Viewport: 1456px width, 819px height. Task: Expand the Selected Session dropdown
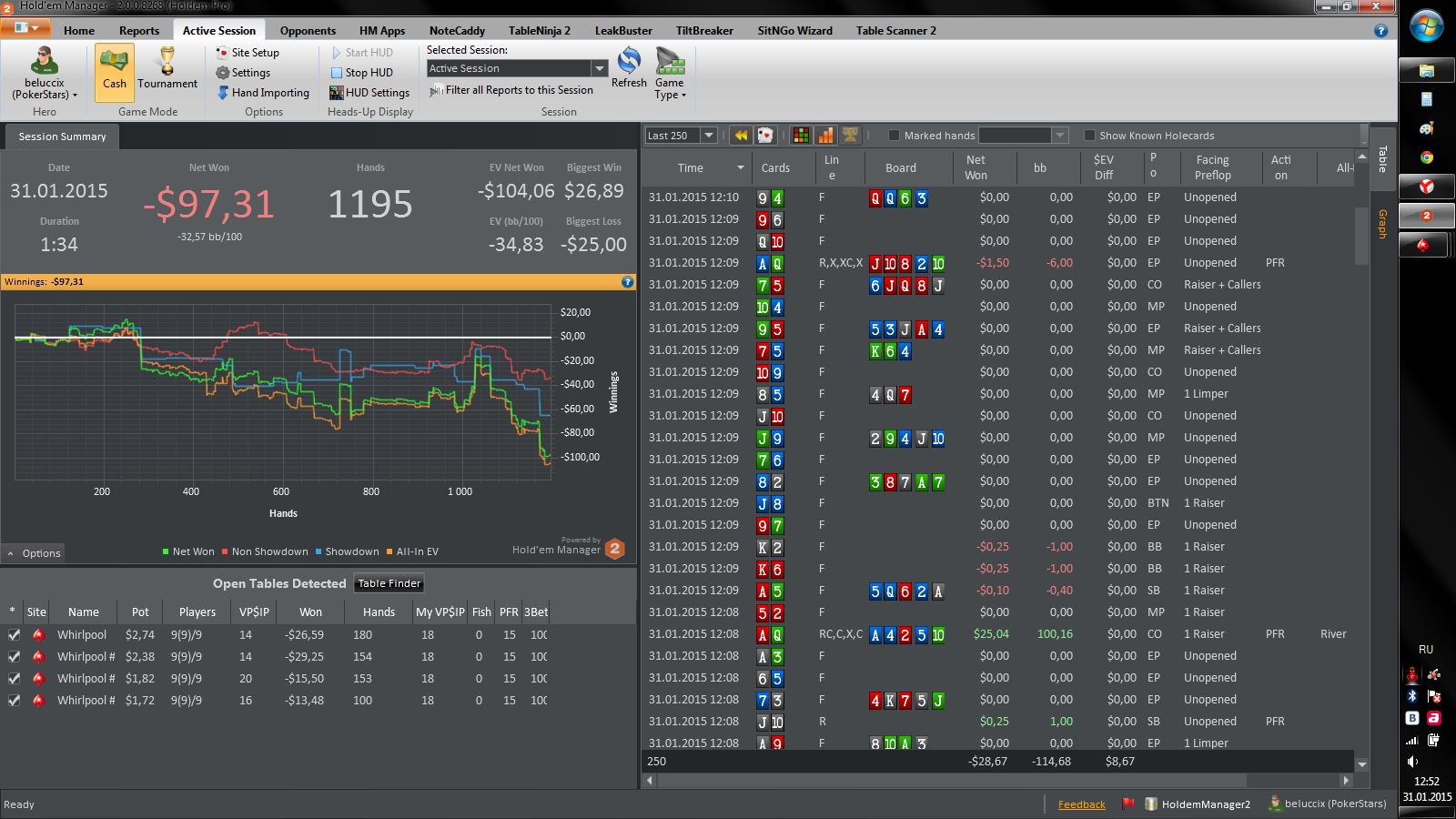click(600, 68)
